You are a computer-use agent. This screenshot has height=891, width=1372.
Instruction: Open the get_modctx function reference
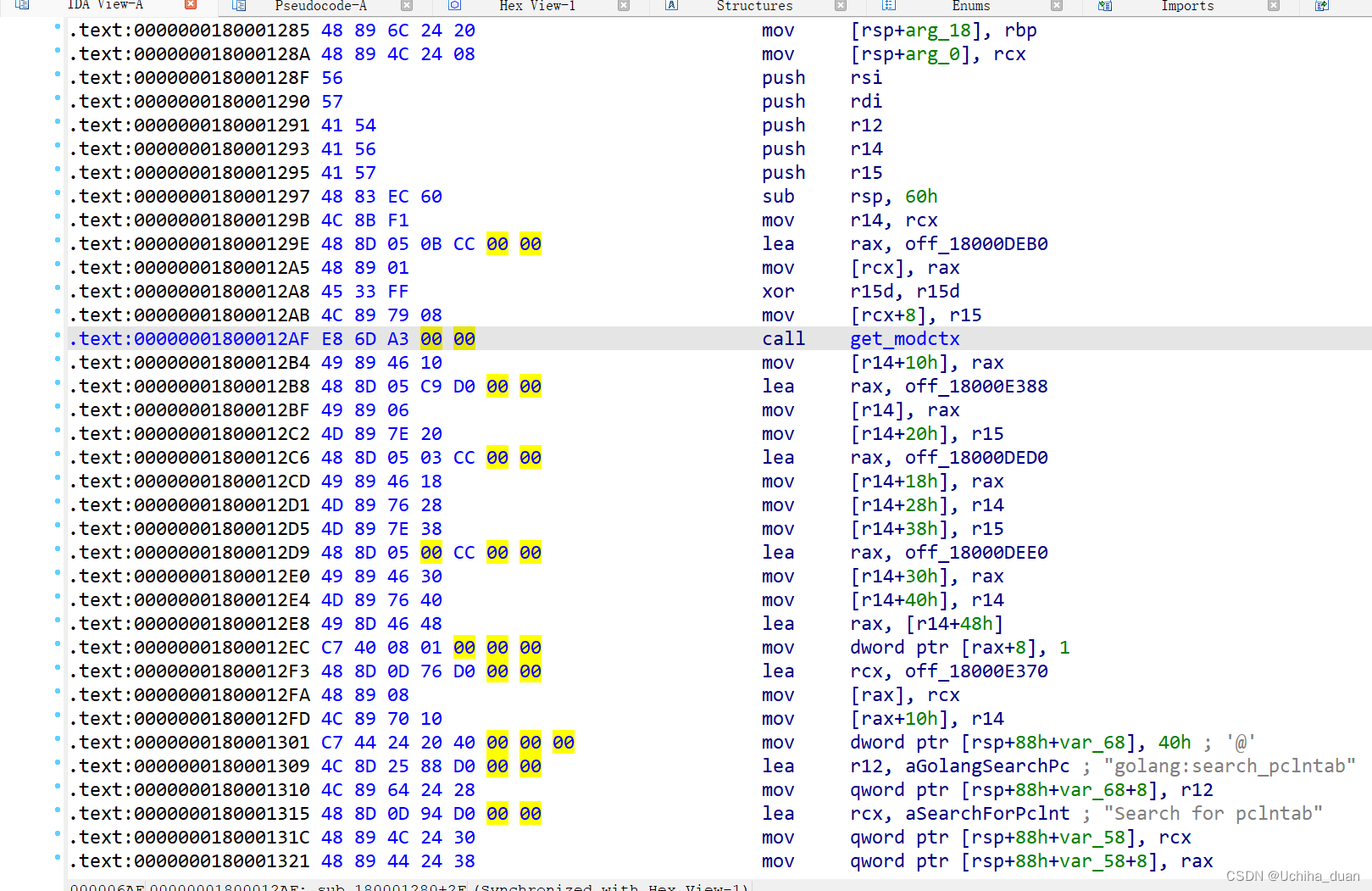pos(905,338)
